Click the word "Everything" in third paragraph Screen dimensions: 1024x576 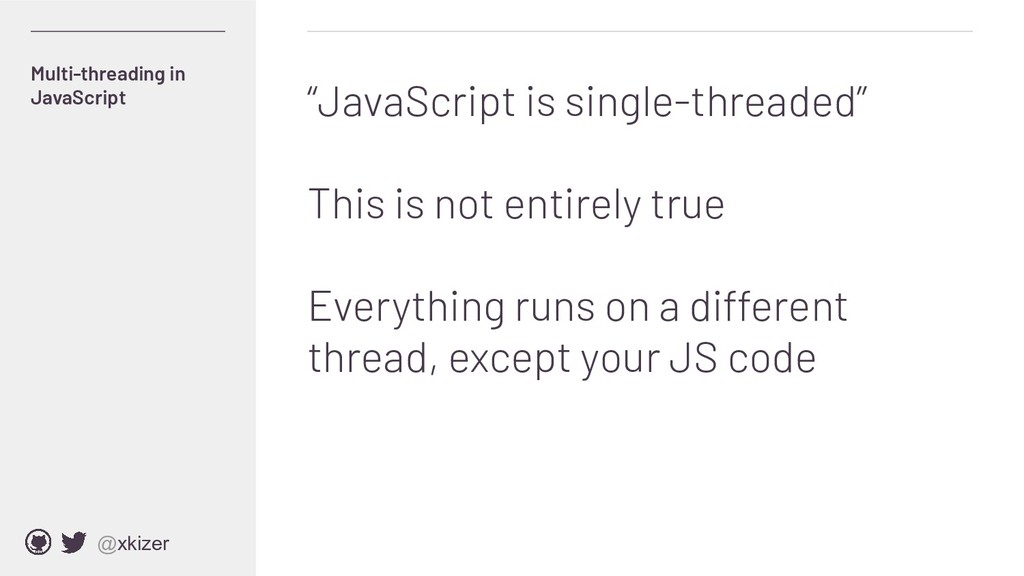click(406, 306)
